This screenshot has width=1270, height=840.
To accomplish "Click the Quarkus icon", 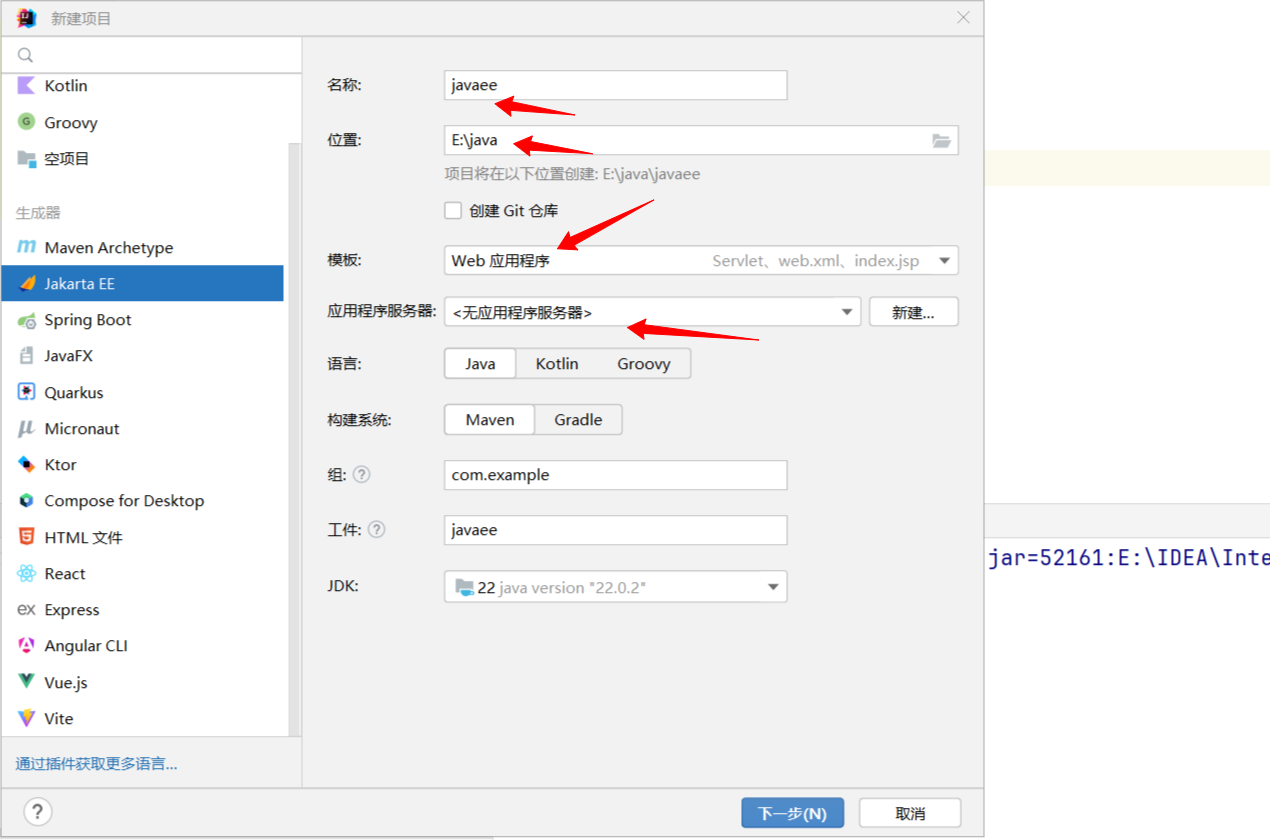I will [x=26, y=392].
